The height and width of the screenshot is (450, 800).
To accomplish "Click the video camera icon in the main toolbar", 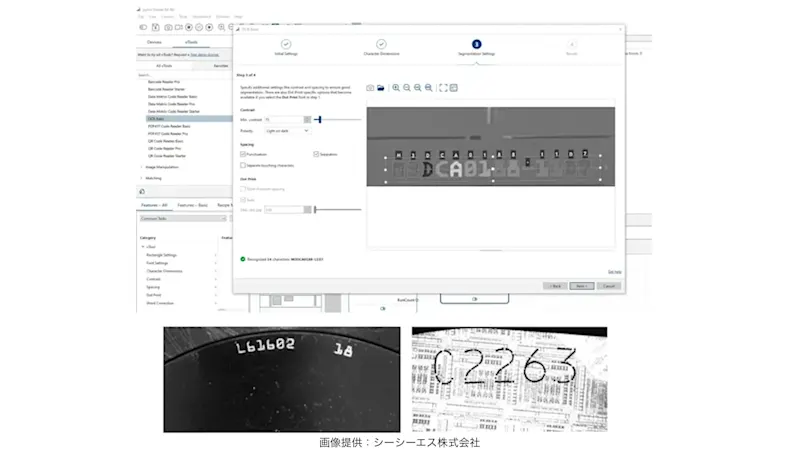I will coord(179,27).
